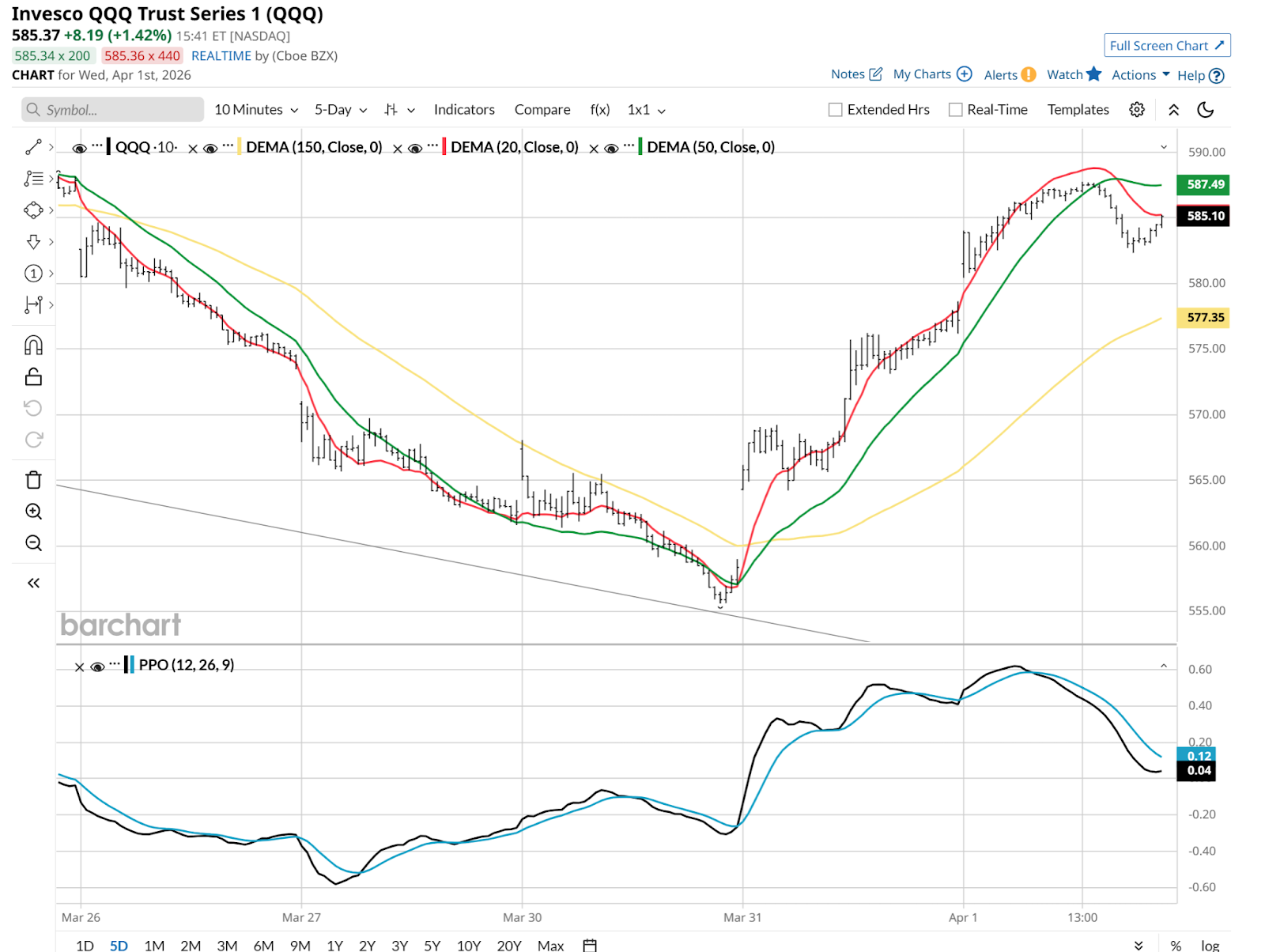Open the 5-Day period dropdown
Screen dimensions: 1265x952
[341, 110]
